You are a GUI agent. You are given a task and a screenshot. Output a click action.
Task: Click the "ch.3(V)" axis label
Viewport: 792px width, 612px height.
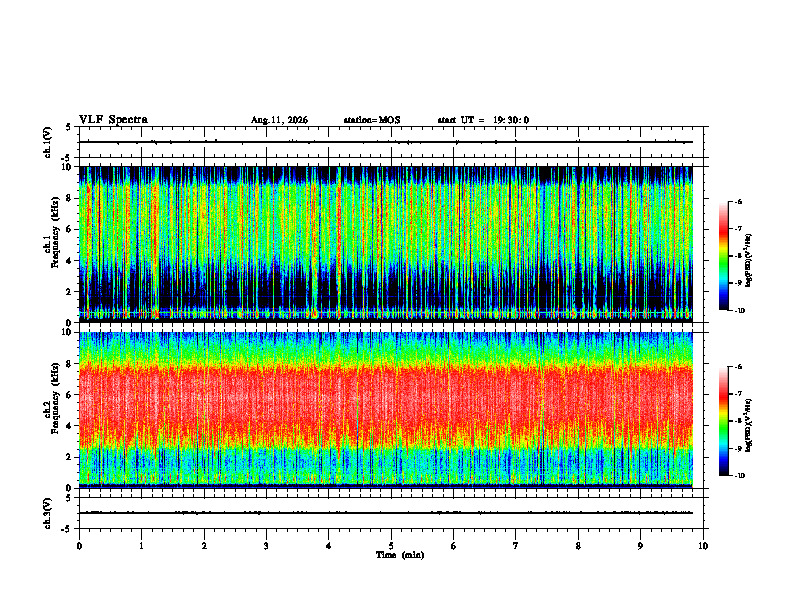click(x=48, y=513)
